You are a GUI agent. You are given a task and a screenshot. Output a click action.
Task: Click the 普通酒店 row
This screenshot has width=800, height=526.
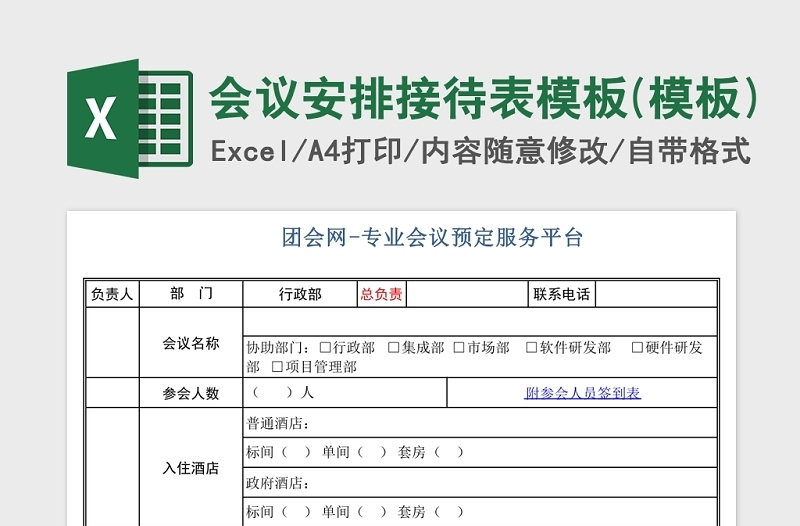pyautogui.click(x=480, y=423)
